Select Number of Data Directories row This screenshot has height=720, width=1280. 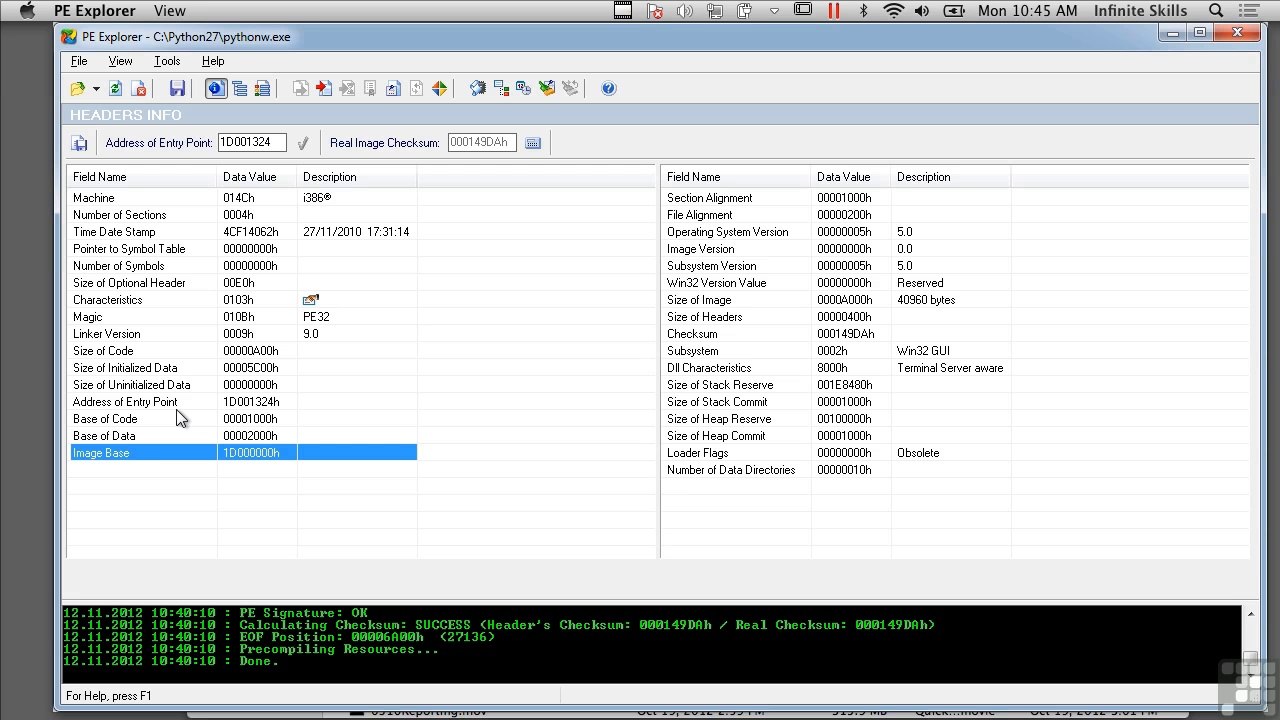pos(837,470)
